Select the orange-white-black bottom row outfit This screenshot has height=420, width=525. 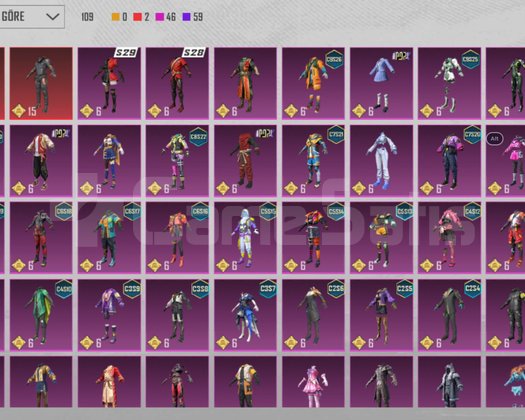[245, 382]
